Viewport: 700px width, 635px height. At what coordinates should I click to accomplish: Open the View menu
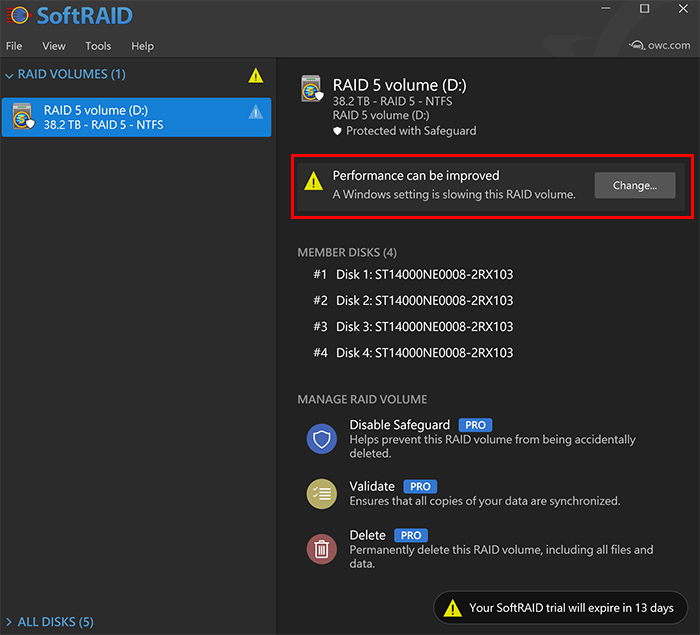click(54, 46)
